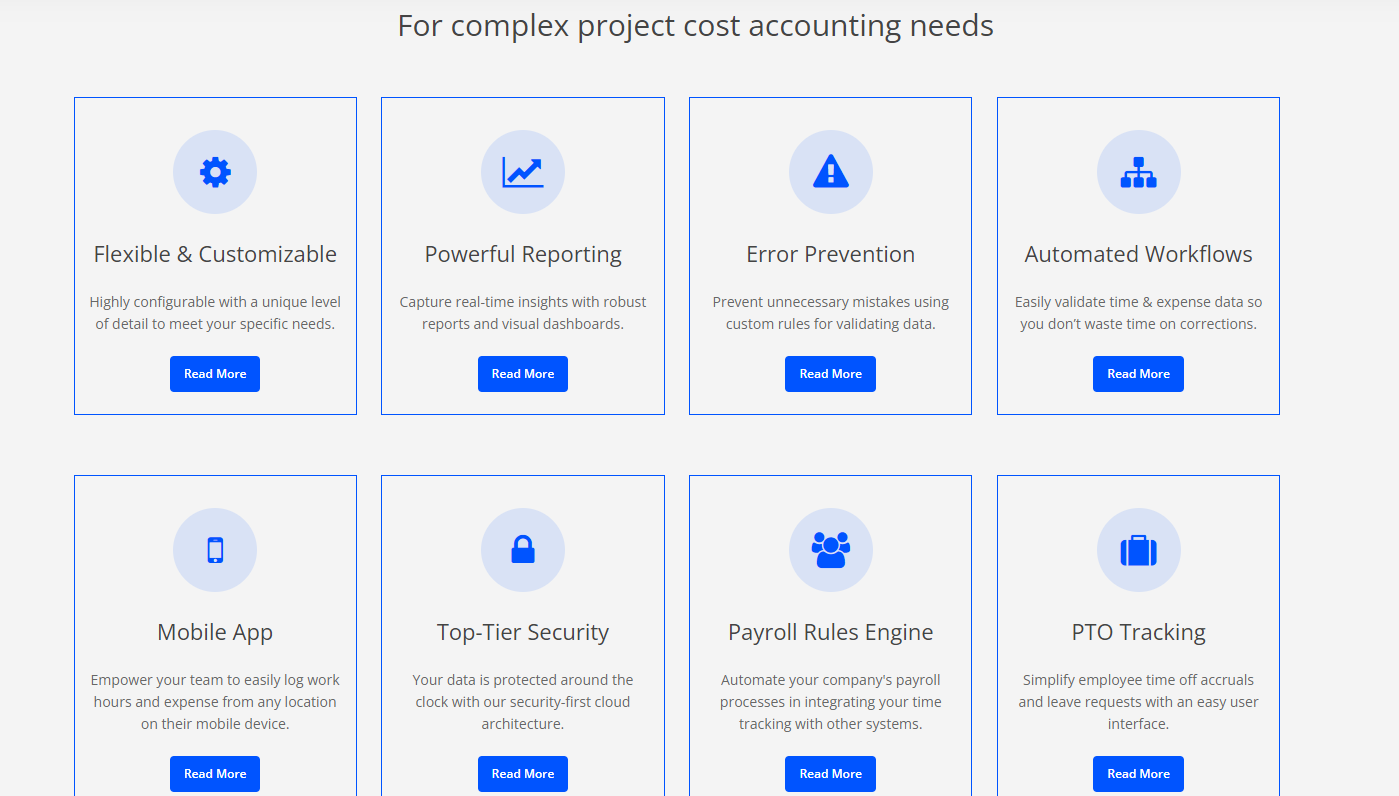The height and width of the screenshot is (796, 1399).
Task: Click Read More under Mobile App
Action: [215, 773]
